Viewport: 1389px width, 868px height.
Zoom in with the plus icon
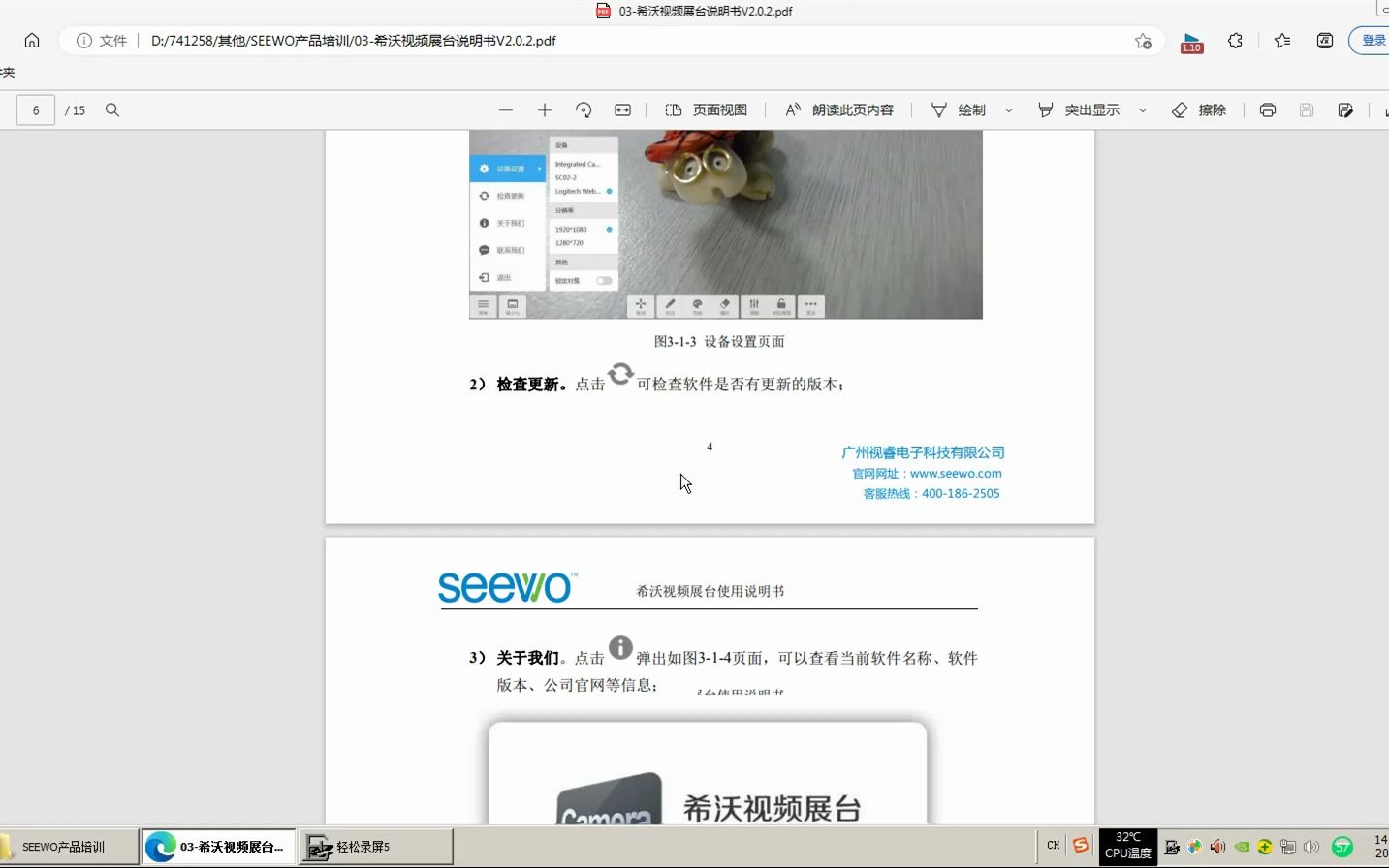pyautogui.click(x=545, y=110)
